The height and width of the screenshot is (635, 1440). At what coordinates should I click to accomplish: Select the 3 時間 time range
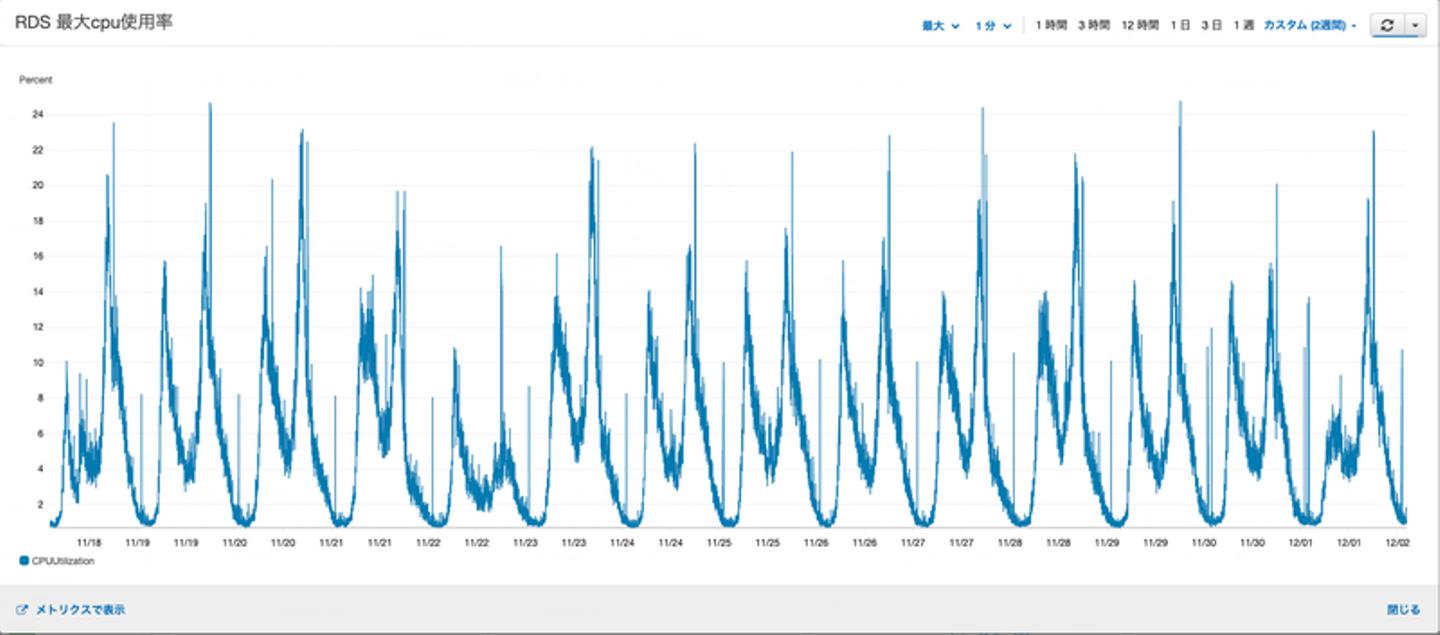[1094, 26]
